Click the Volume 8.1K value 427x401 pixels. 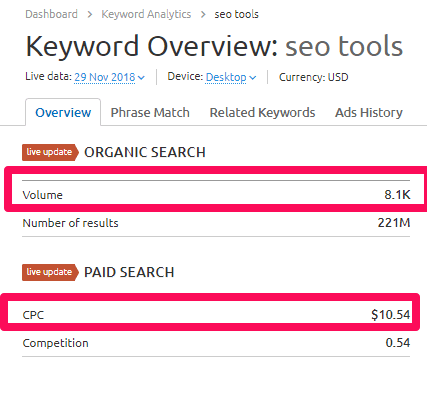pyautogui.click(x=397, y=195)
